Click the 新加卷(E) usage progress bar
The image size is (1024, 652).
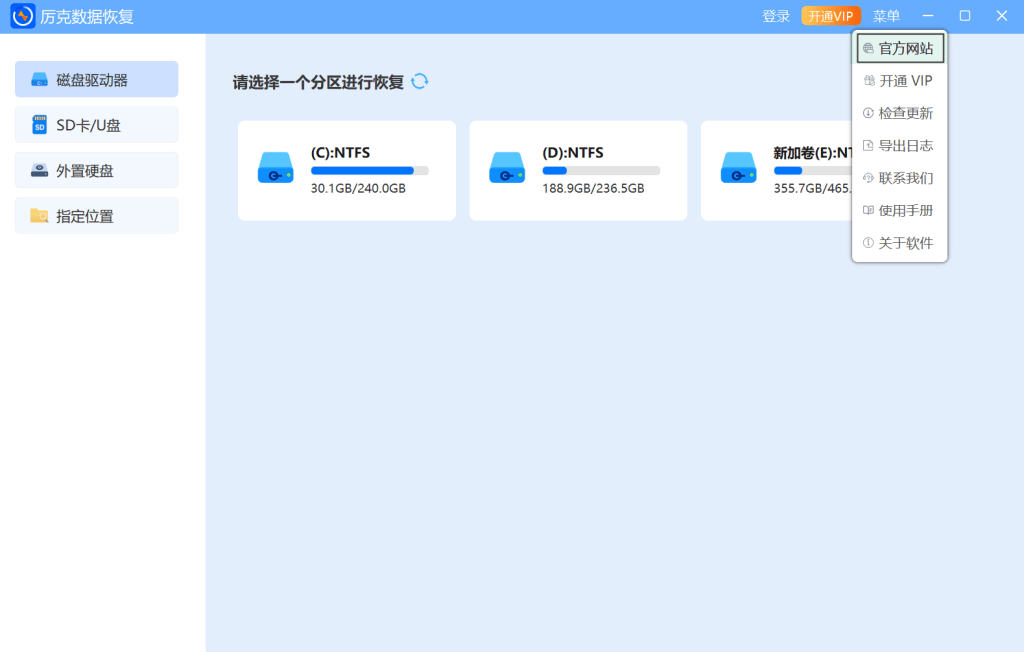pos(812,171)
